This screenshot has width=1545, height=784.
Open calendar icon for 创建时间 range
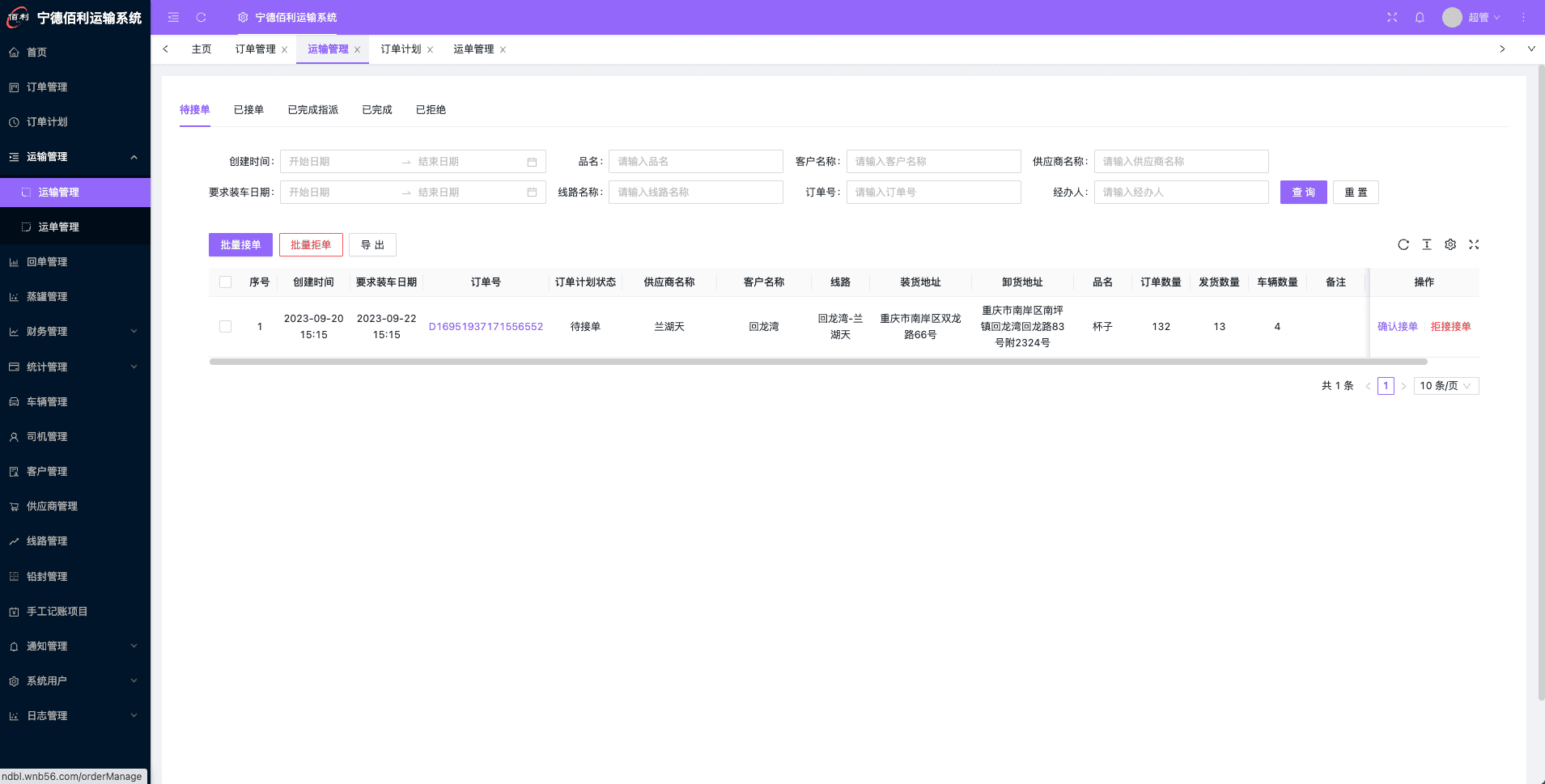tap(532, 162)
